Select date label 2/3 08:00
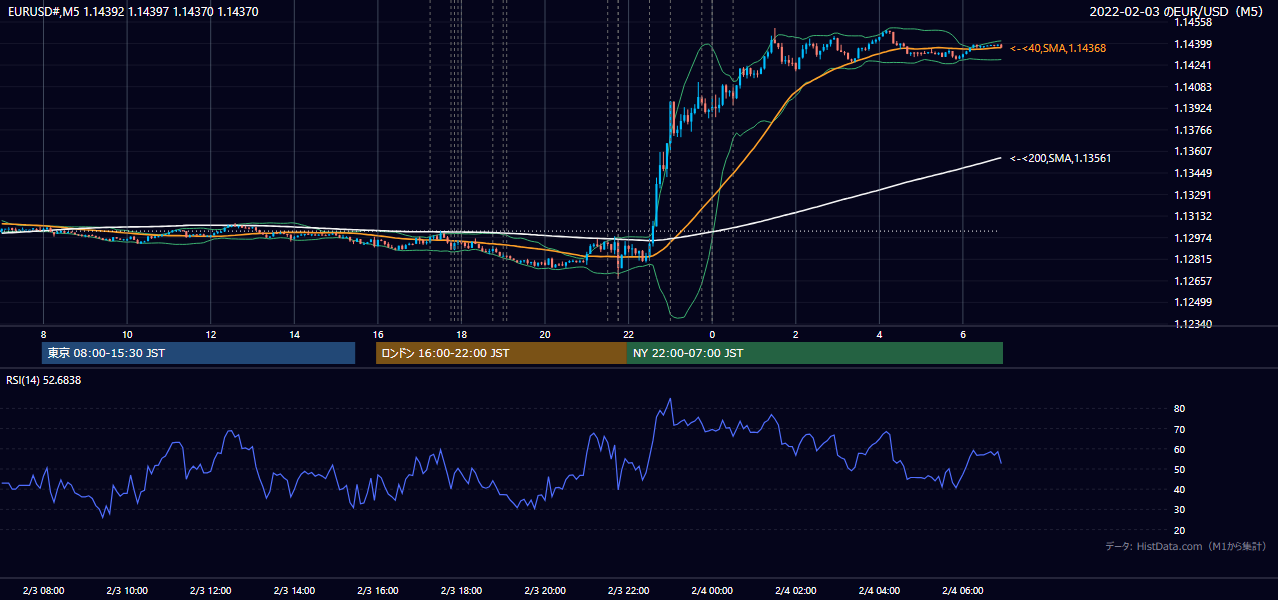The height and width of the screenshot is (600, 1278). point(43,591)
